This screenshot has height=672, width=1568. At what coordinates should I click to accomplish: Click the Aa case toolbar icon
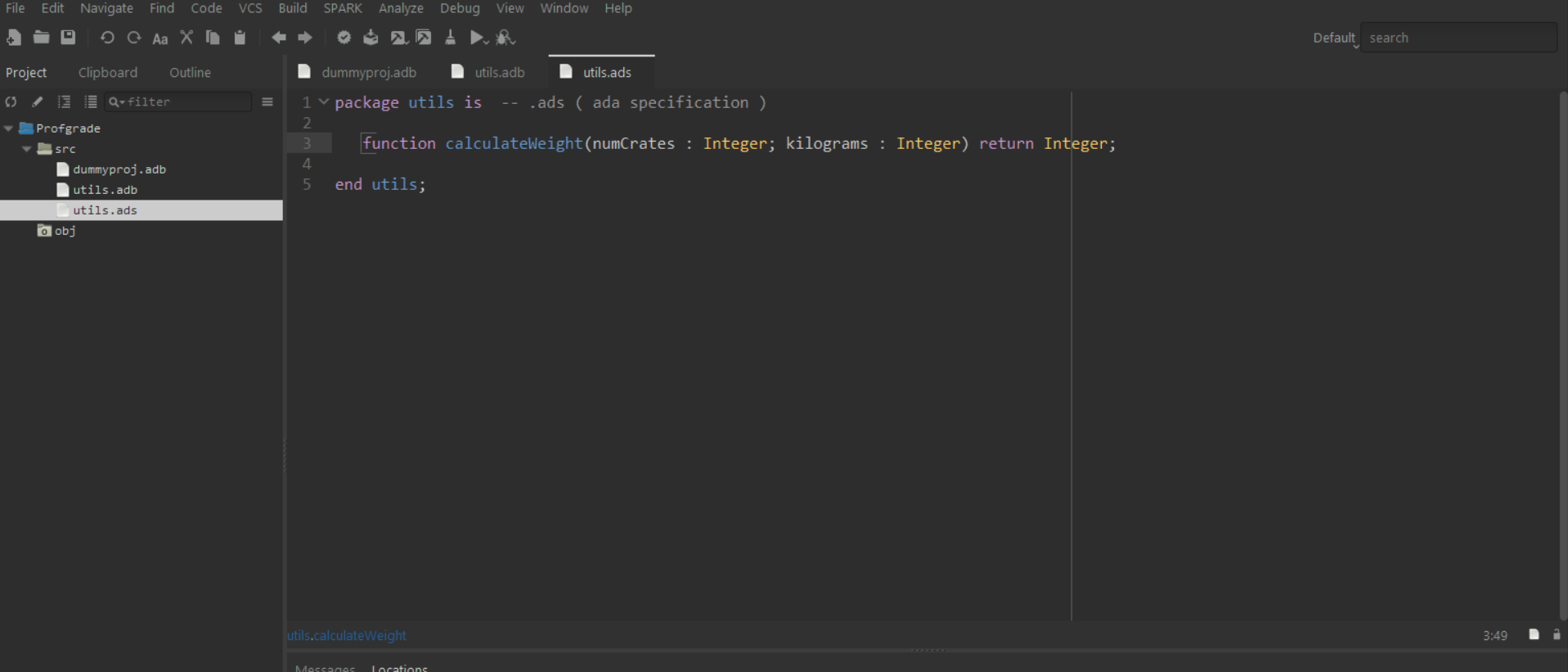(160, 38)
